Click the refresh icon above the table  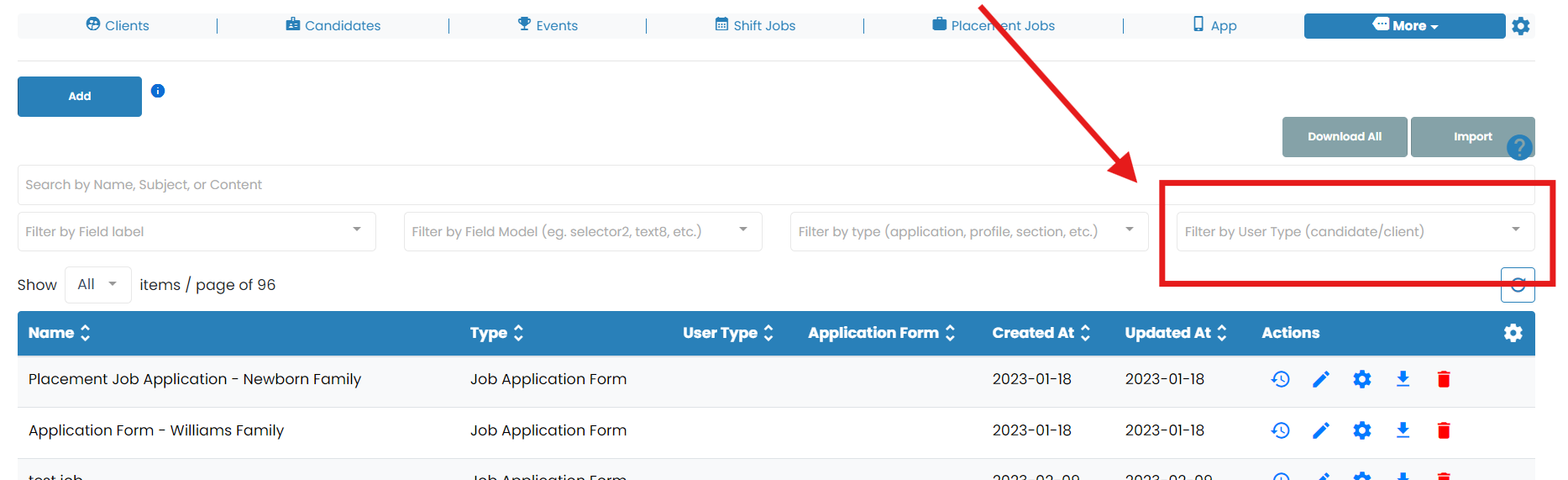point(1518,285)
